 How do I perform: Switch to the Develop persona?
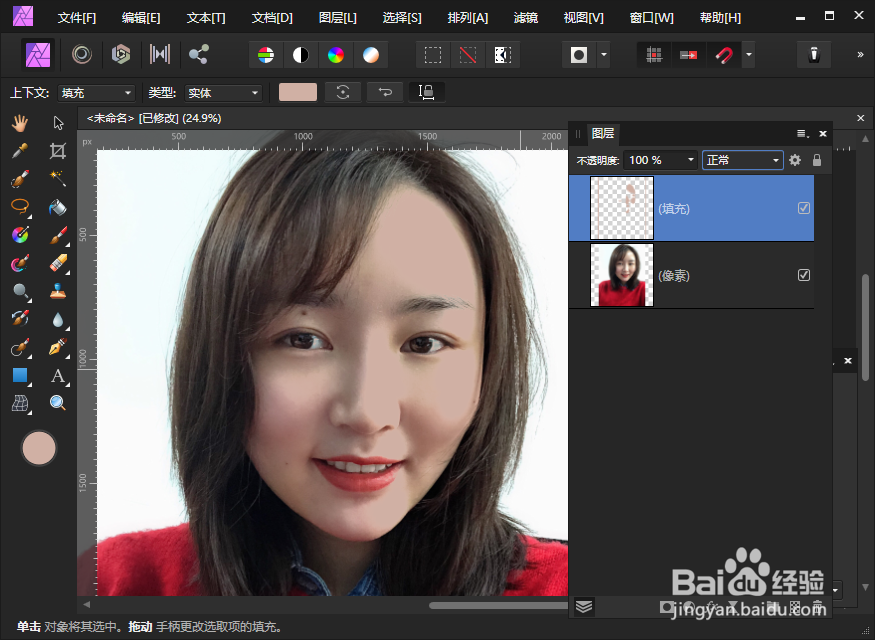pyautogui.click(x=121, y=54)
